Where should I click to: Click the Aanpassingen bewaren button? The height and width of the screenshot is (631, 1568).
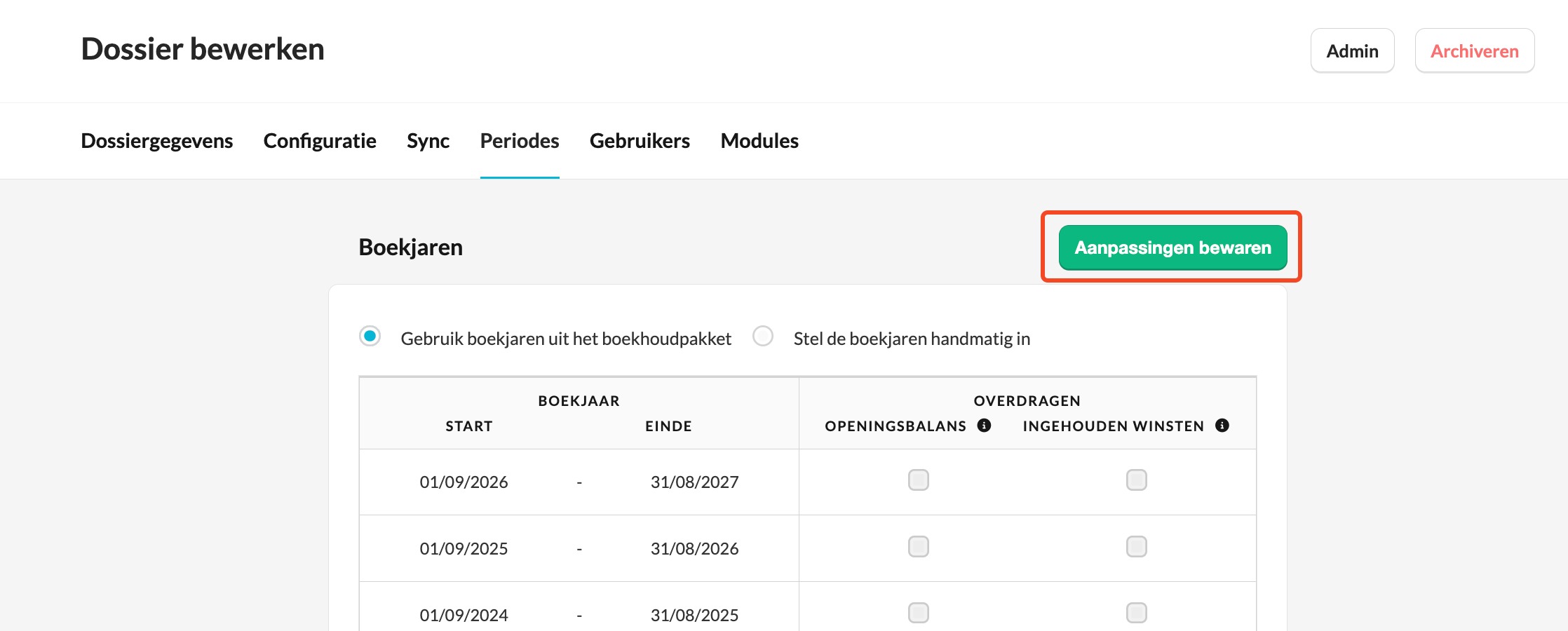(1172, 247)
